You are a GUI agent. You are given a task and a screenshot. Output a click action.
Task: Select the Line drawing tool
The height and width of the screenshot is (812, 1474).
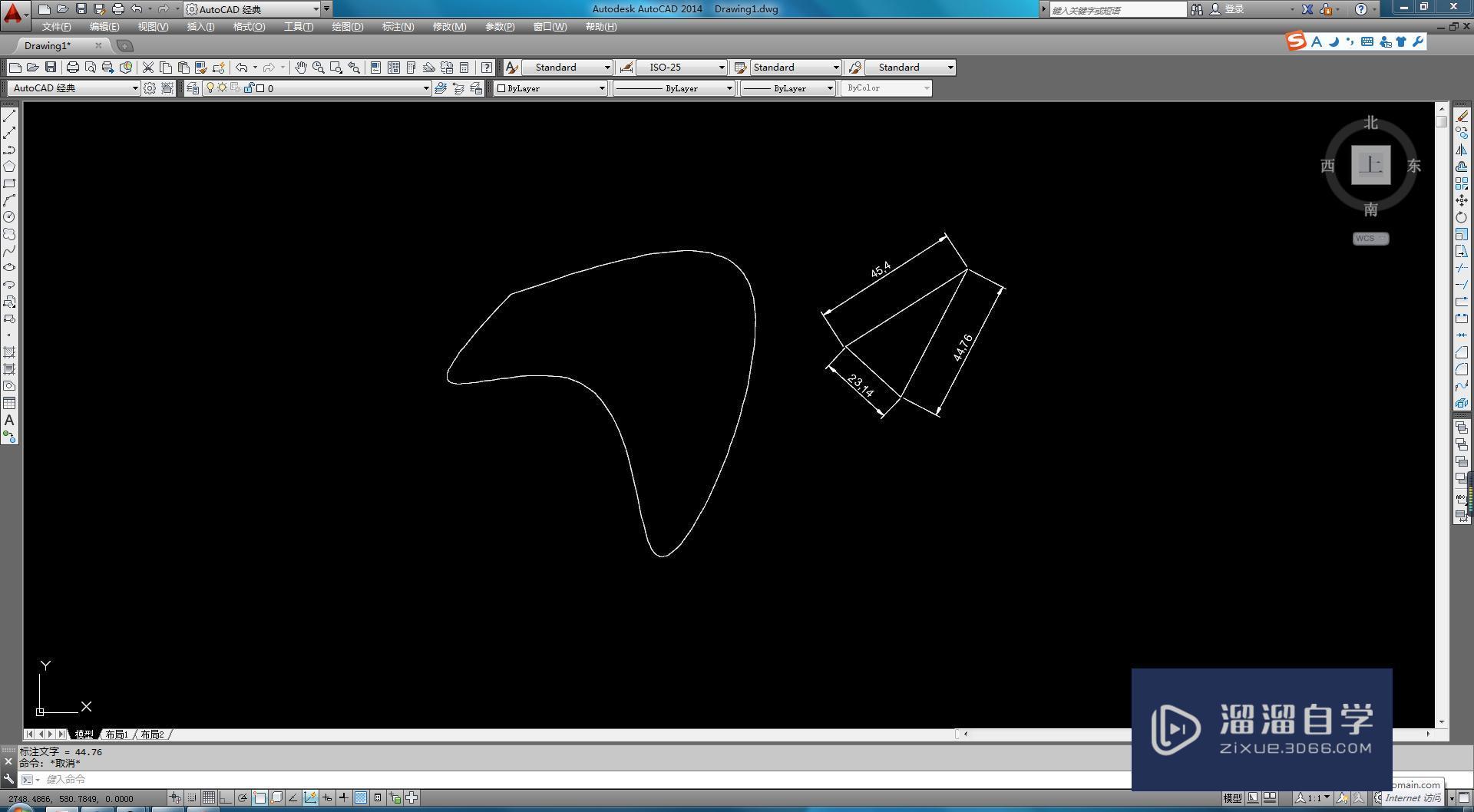(9, 116)
